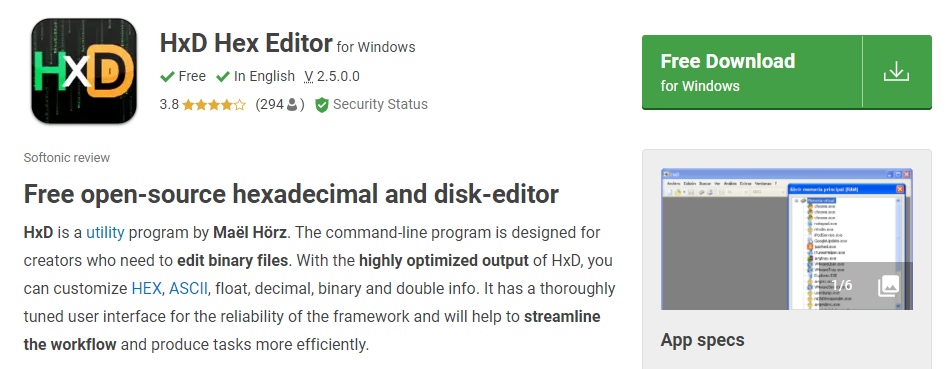Open the ASCII hyperlink in the description
Viewport: 947px width, 369px height.
pyautogui.click(x=188, y=288)
